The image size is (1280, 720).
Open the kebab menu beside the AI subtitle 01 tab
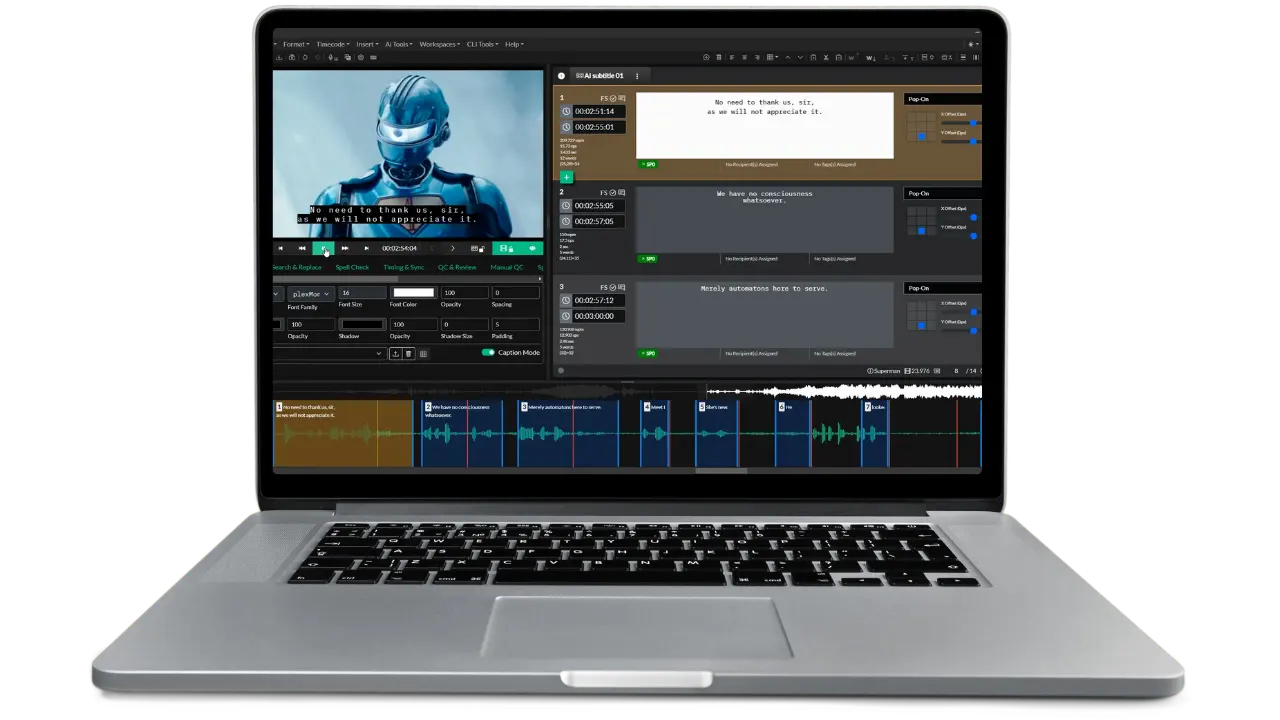tap(637, 76)
